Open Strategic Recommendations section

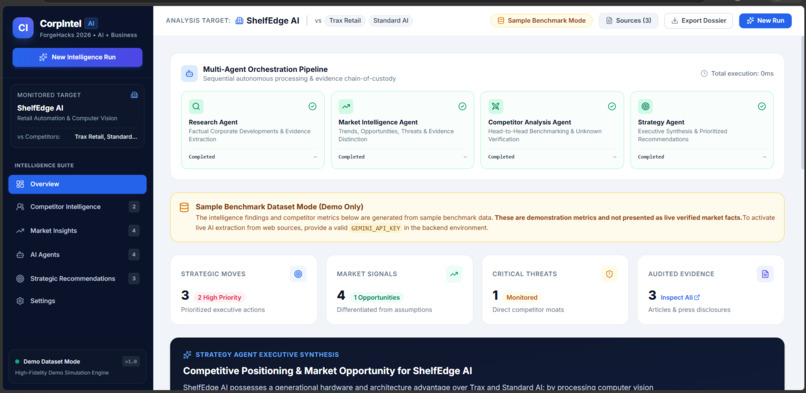click(77, 278)
